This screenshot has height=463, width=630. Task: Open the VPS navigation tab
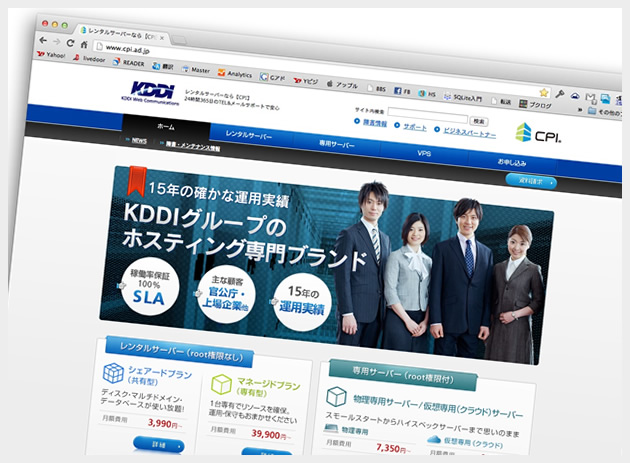click(424, 154)
